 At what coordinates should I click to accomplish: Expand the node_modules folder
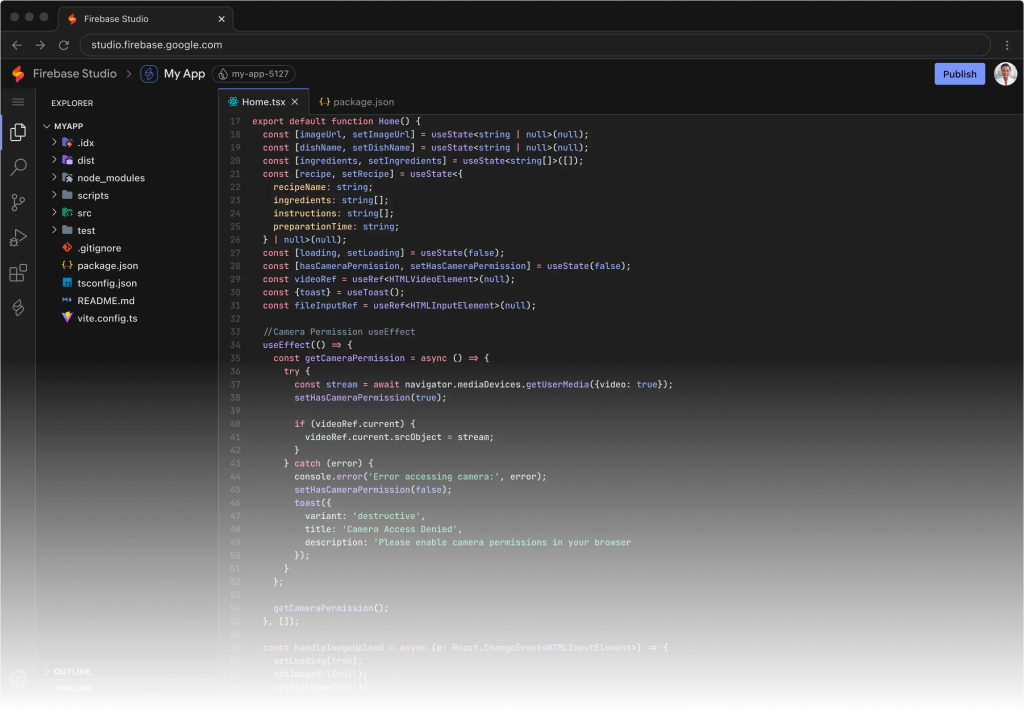[110, 178]
